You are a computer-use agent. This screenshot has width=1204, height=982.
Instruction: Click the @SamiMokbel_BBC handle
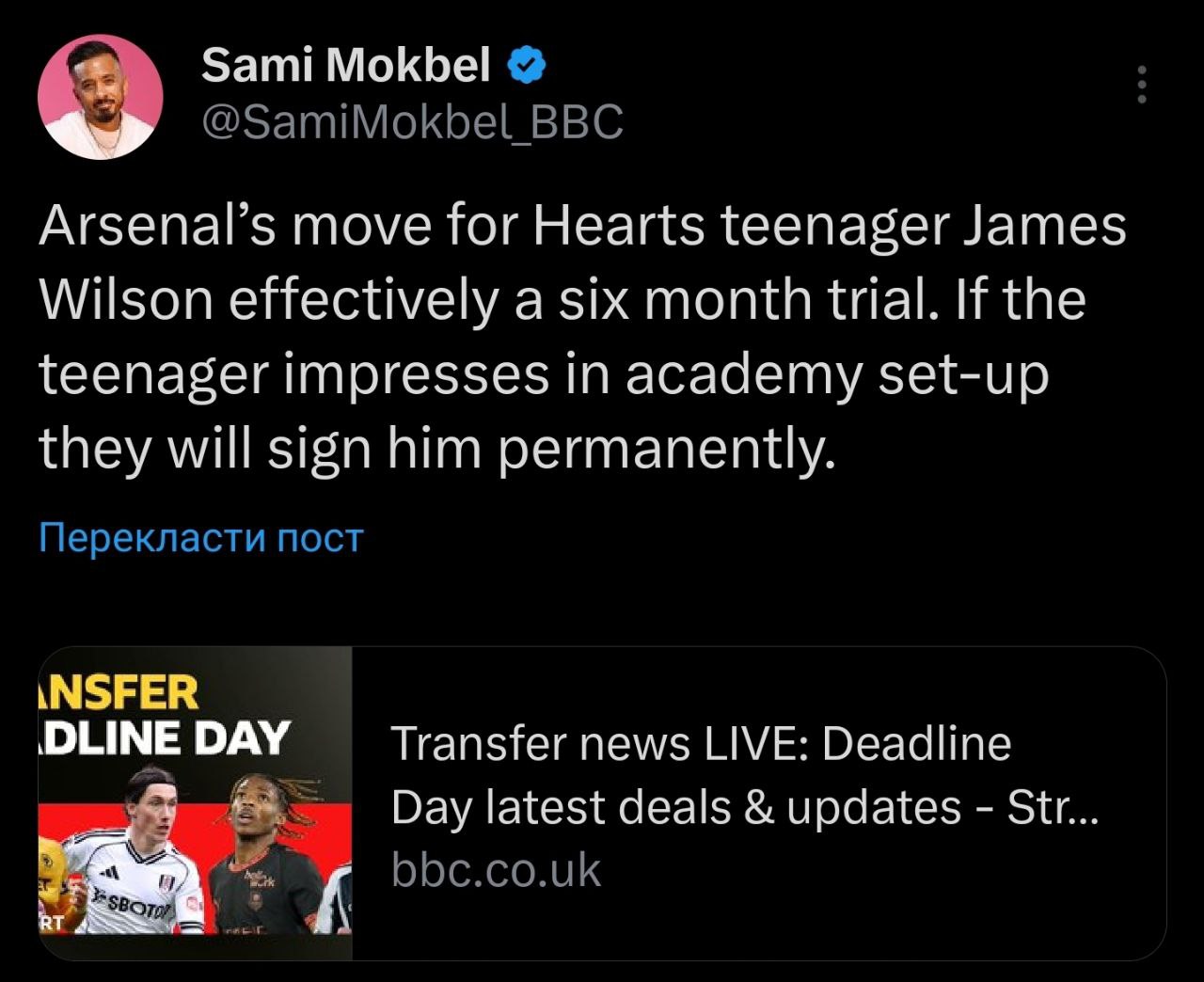click(x=412, y=121)
